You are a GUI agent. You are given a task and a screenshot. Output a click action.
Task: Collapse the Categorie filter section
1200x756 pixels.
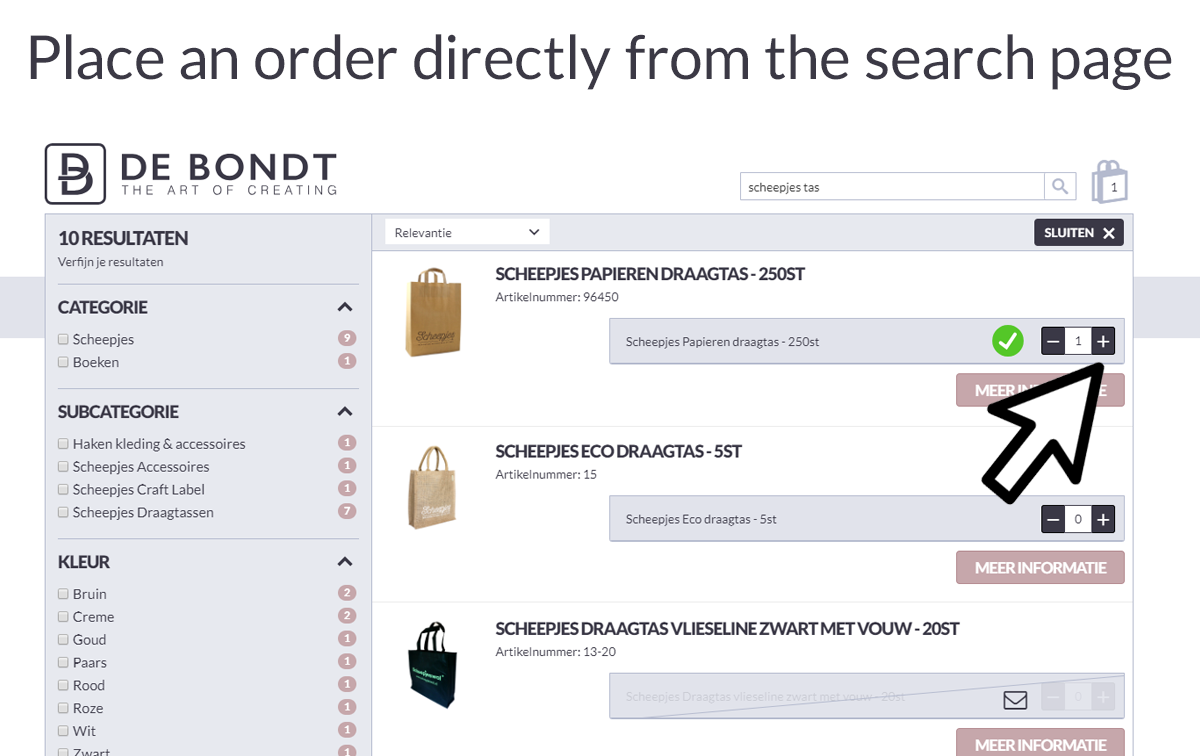[345, 307]
